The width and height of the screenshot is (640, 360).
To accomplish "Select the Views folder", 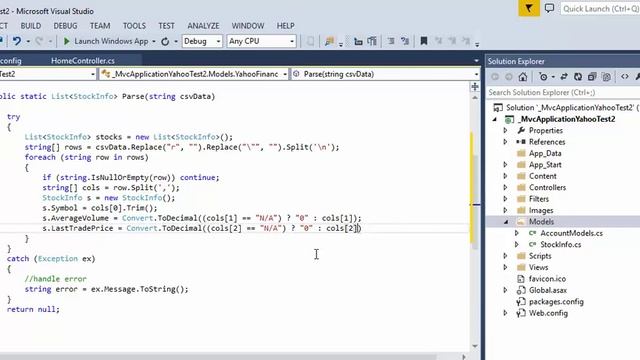I will coord(538,268).
